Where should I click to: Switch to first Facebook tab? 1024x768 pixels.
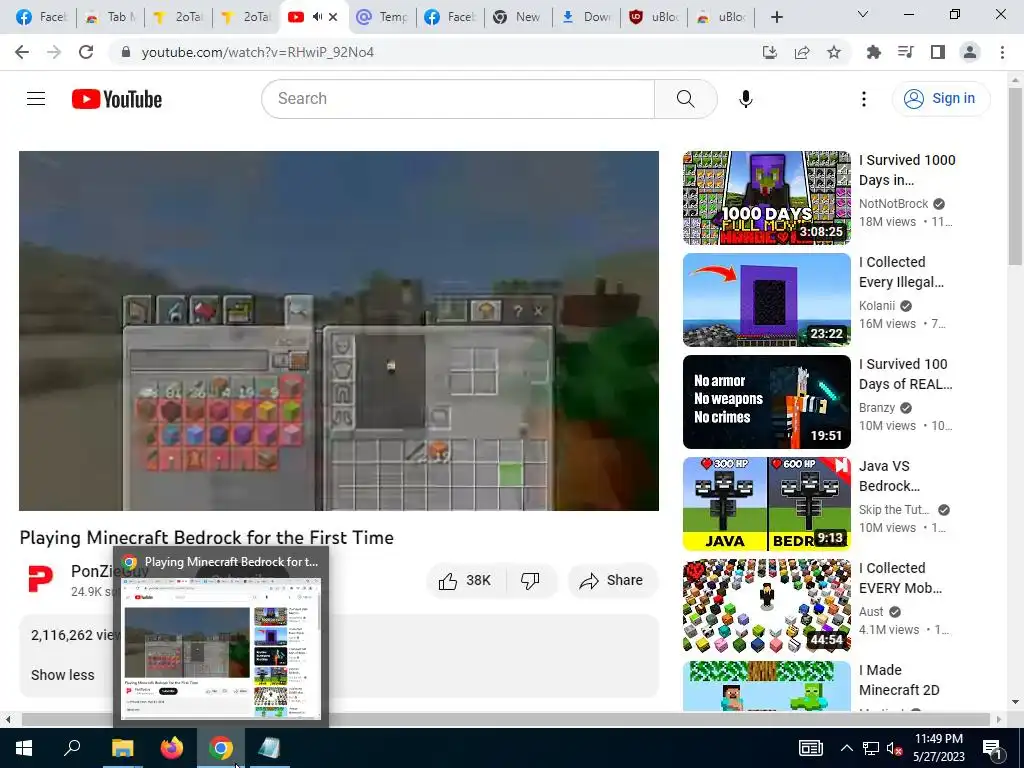(x=41, y=17)
